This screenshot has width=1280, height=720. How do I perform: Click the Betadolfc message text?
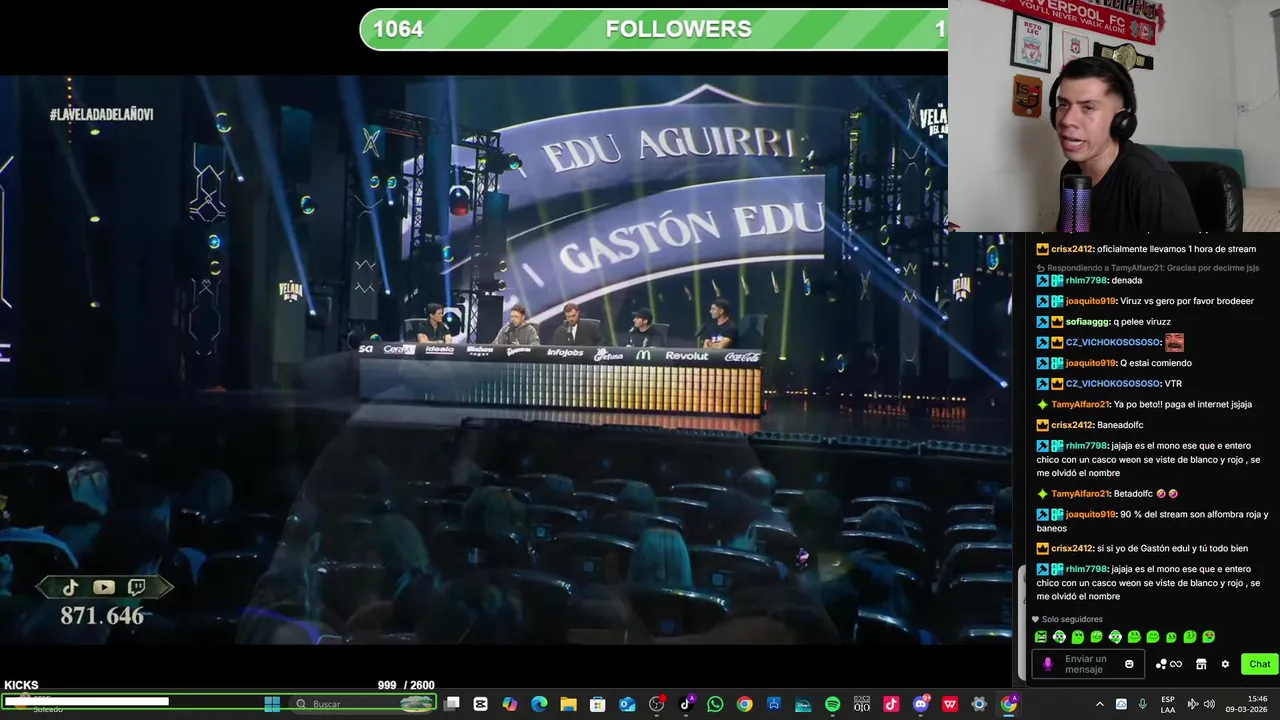[x=1133, y=494]
